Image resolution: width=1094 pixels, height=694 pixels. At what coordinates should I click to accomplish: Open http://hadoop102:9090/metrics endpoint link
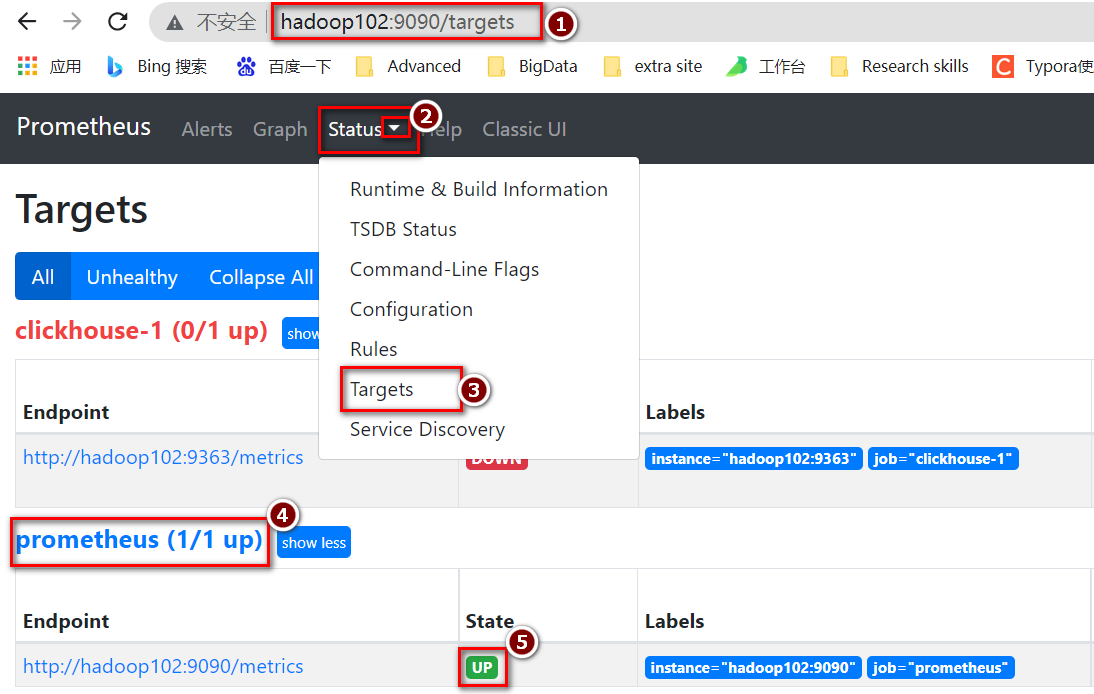click(163, 666)
